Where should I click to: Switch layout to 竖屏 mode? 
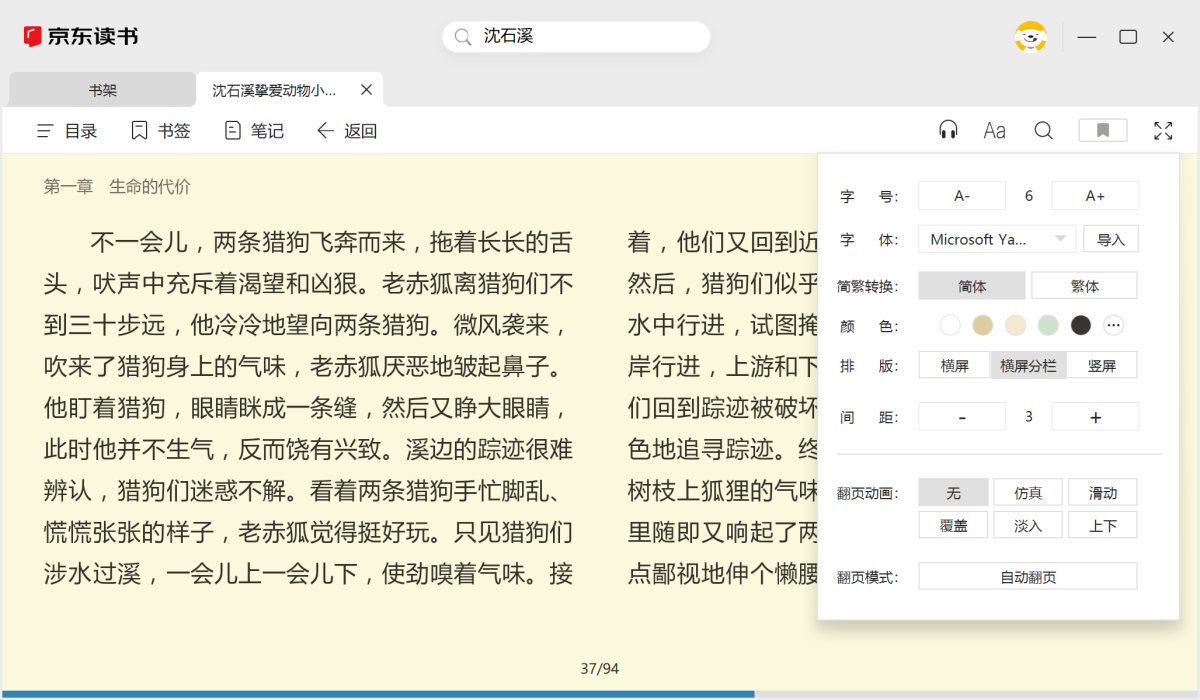coord(1101,365)
